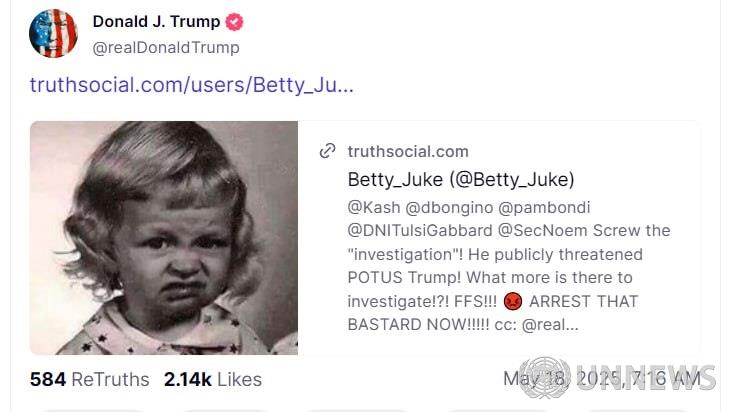Select the @dbongino mention in preview
The width and height of the screenshot is (731, 412).
tap(449, 207)
